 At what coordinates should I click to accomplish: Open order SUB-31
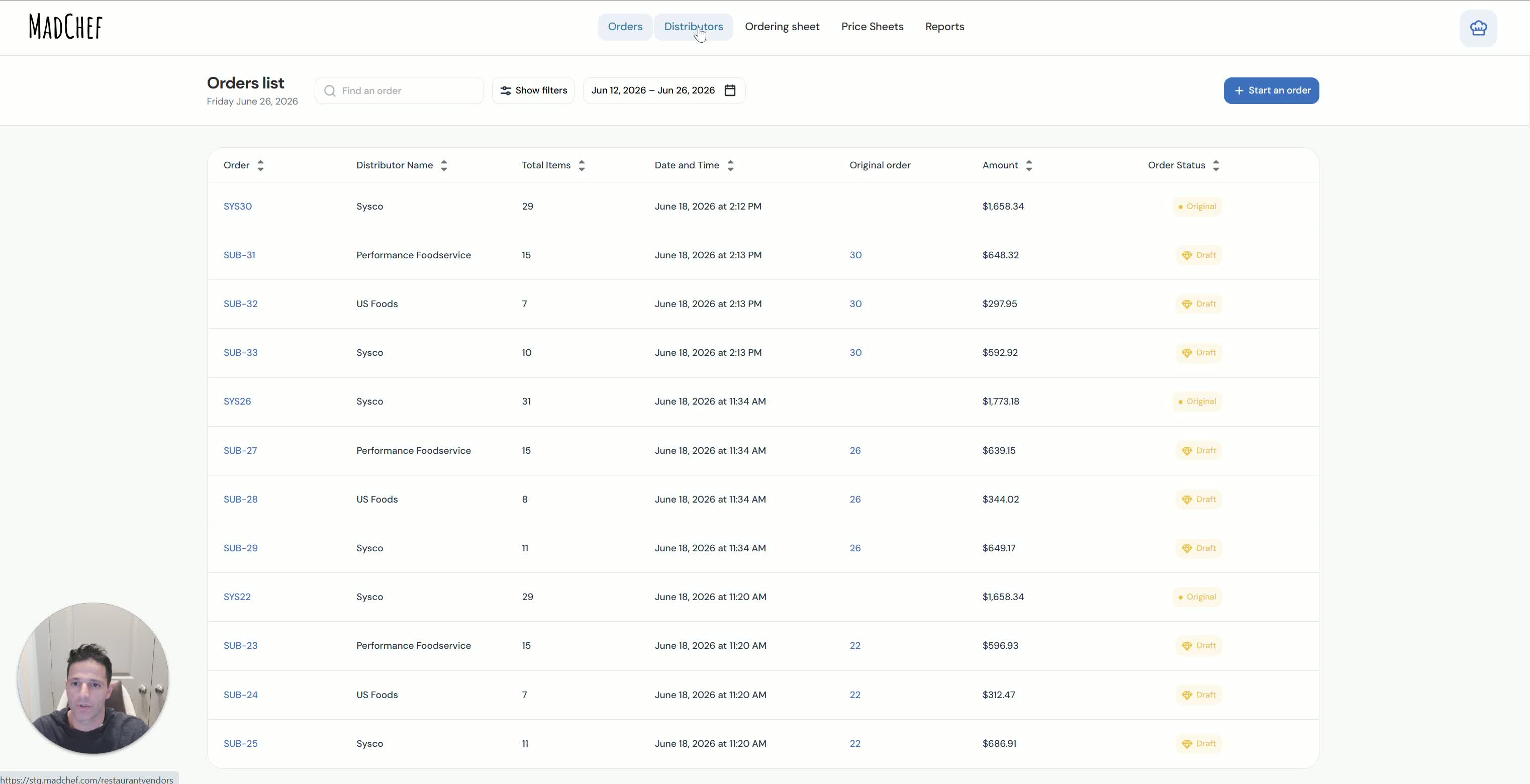[239, 255]
